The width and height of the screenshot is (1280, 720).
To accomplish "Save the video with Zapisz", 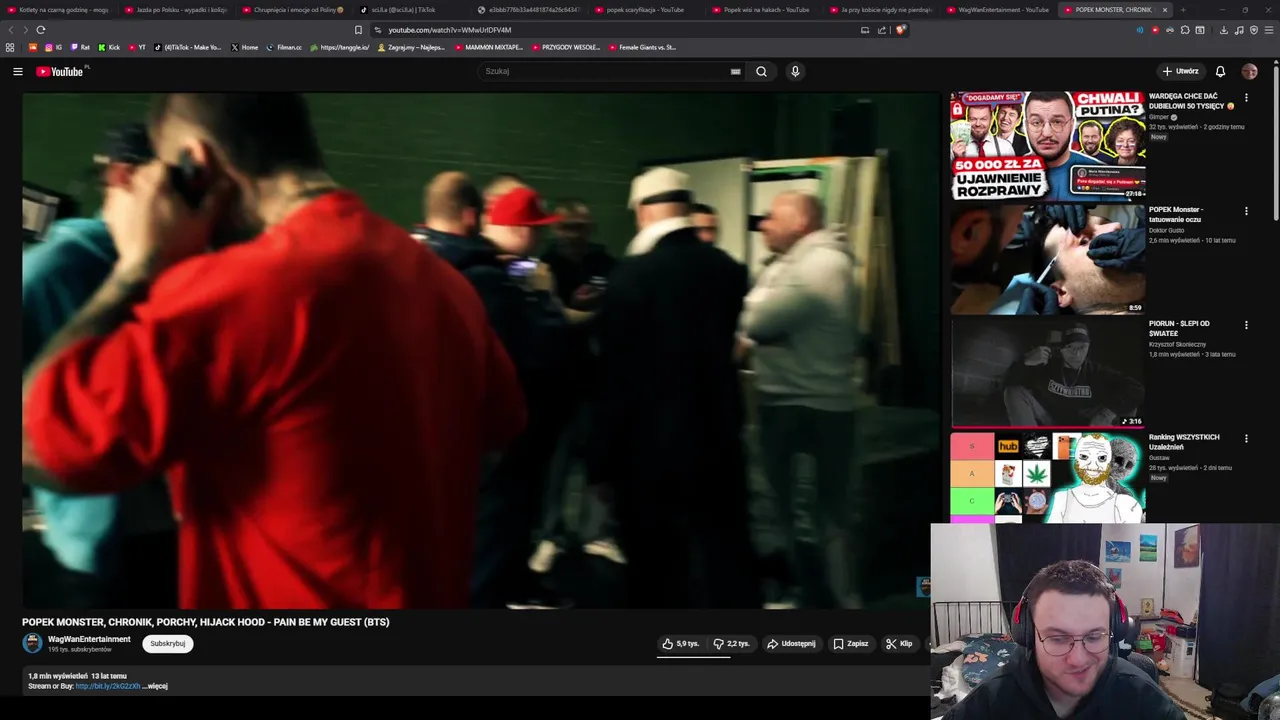I will [x=851, y=644].
